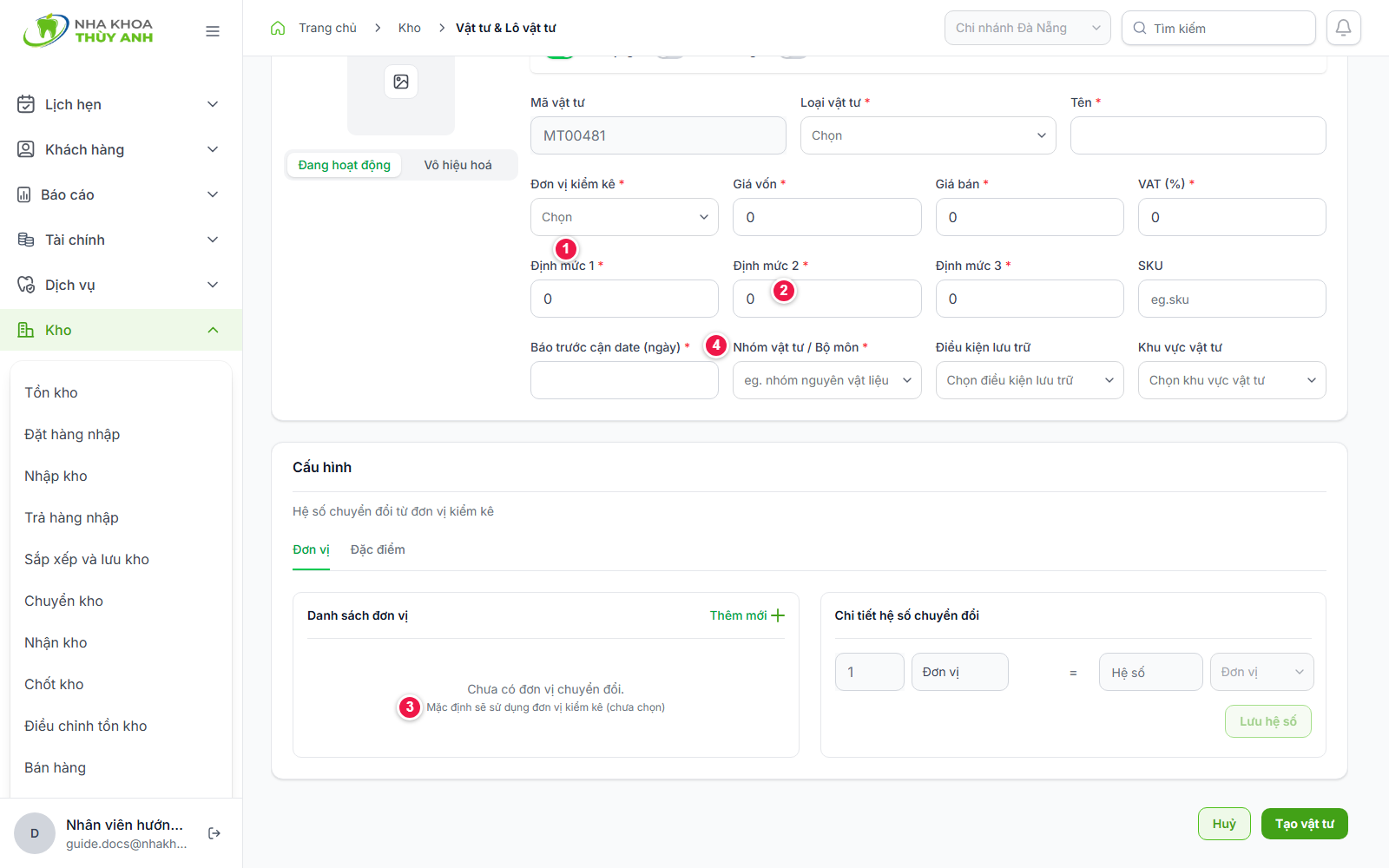Click the plus icon next to Thêm mới
This screenshot has height=868, width=1389.
coord(778,615)
